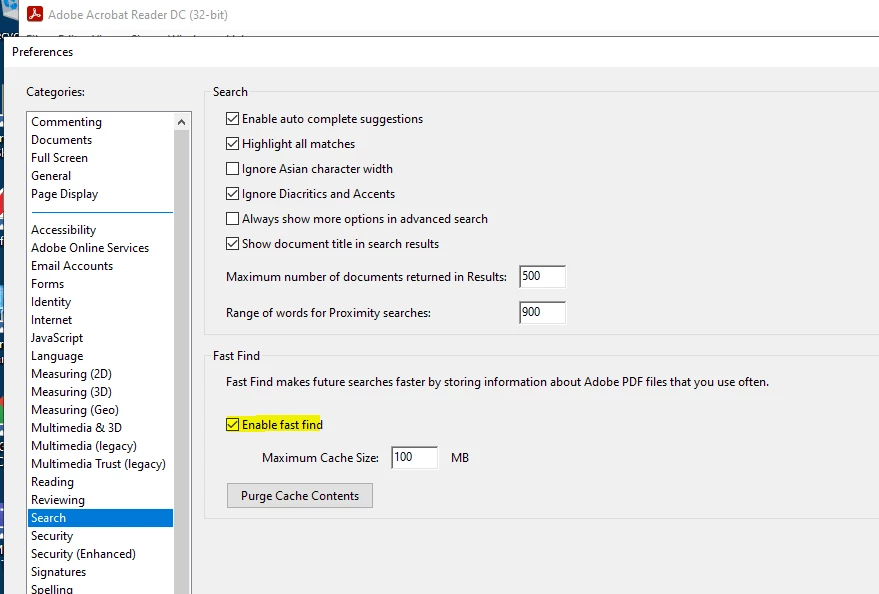Disable the Enable fast find checkbox

click(x=232, y=425)
